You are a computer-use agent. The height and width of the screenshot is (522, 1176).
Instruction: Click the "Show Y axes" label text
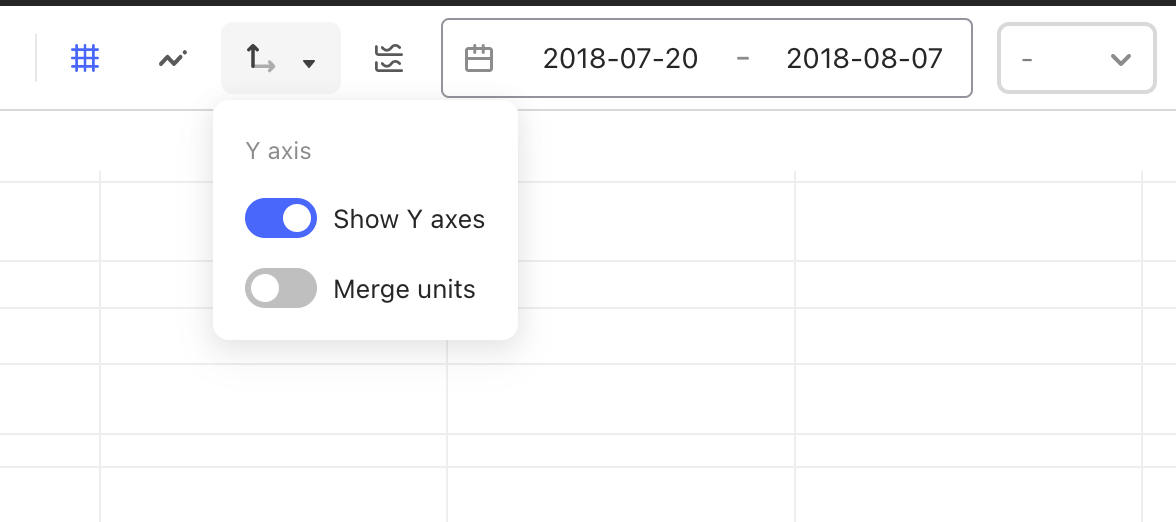pyautogui.click(x=410, y=219)
